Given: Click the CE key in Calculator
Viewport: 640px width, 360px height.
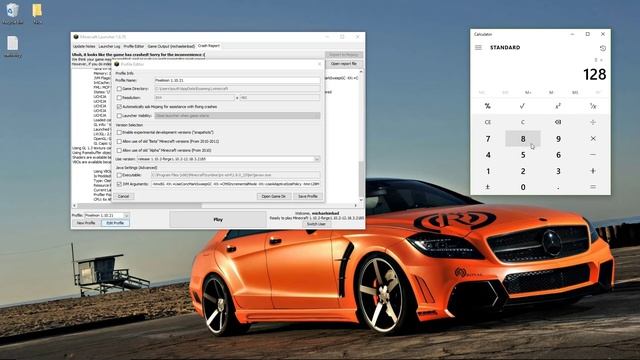Looking at the screenshot, I should (488, 122).
